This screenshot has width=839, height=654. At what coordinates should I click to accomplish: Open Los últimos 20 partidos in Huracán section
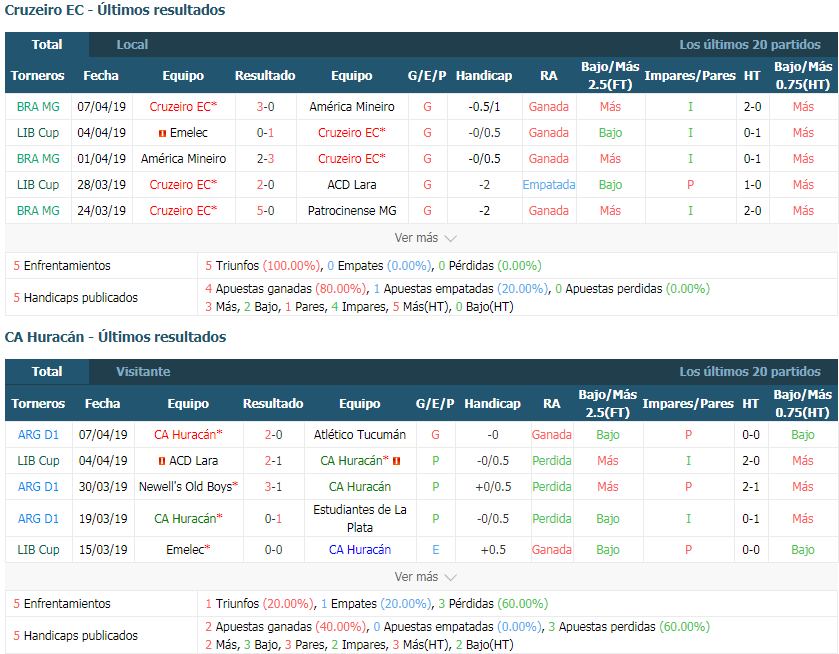pyautogui.click(x=750, y=371)
